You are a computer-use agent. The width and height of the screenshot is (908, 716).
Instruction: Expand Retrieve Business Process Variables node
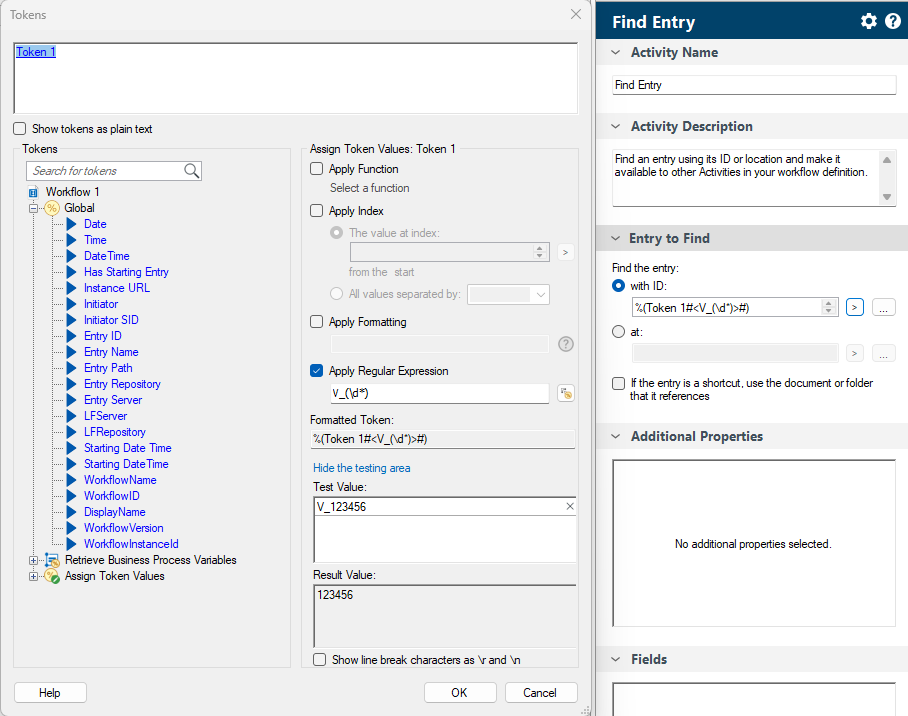33,560
